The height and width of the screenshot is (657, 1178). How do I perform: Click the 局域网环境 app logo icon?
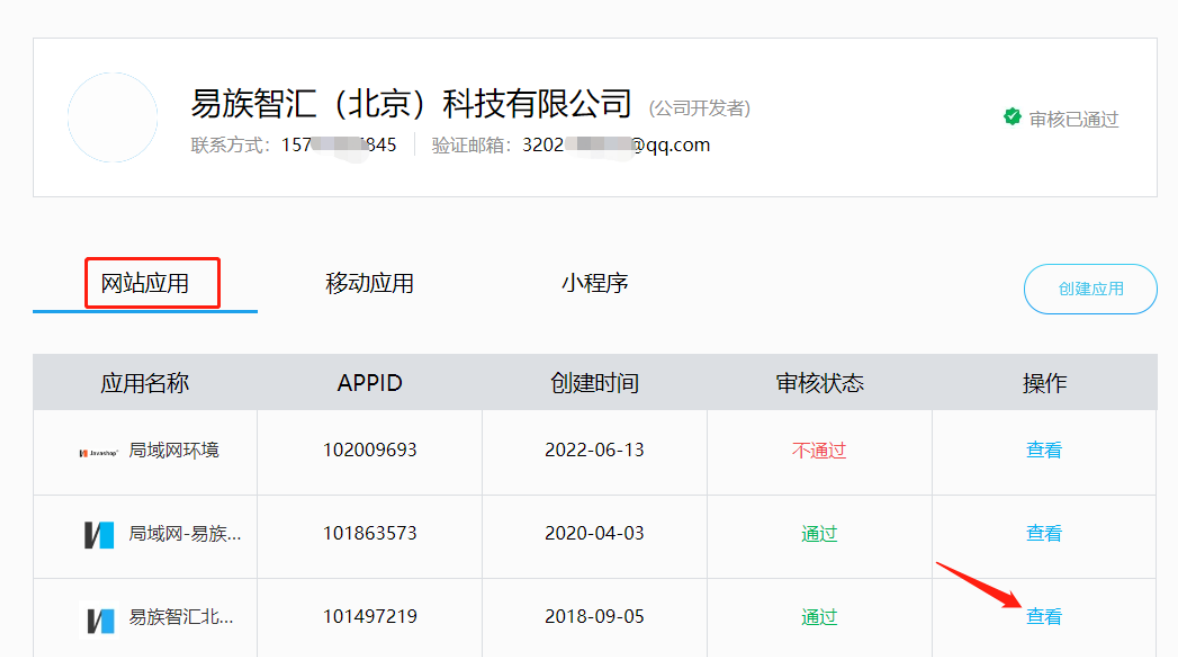[x=98, y=452]
